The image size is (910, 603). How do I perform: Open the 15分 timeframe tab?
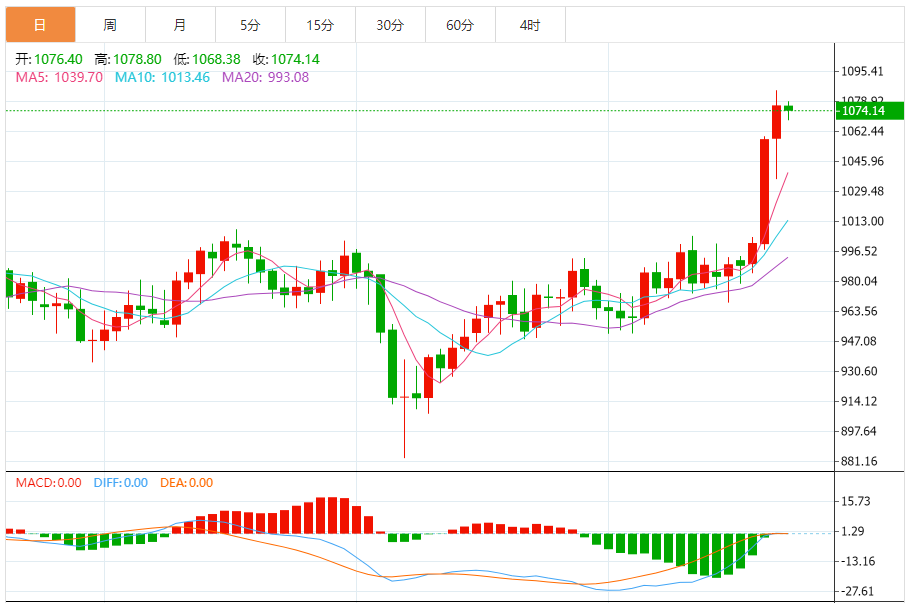(320, 25)
